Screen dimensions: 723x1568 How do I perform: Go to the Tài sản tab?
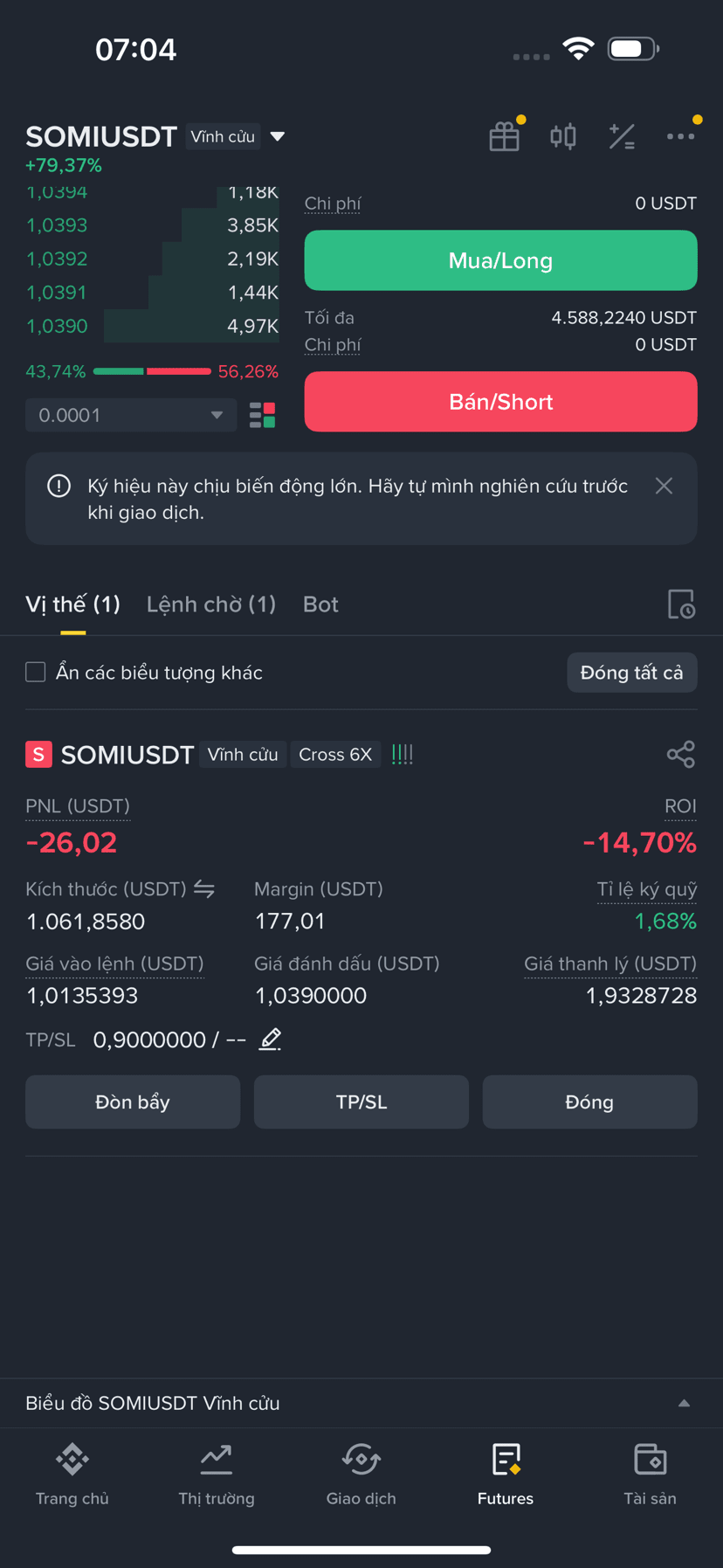pos(651,1475)
